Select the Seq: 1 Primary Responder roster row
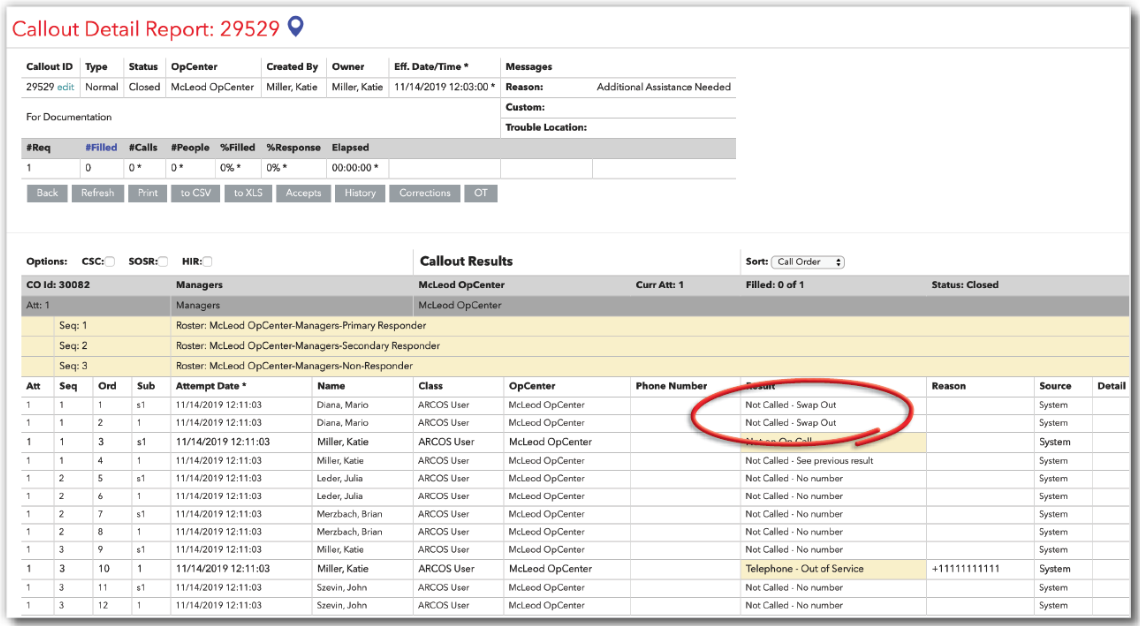 pos(300,326)
